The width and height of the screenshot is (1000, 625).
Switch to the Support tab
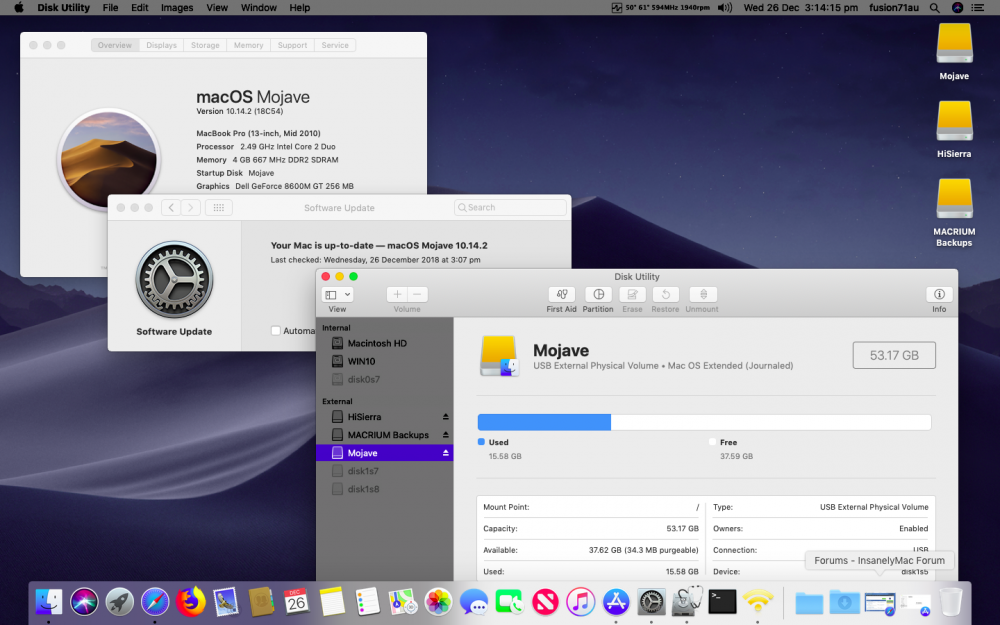click(293, 45)
